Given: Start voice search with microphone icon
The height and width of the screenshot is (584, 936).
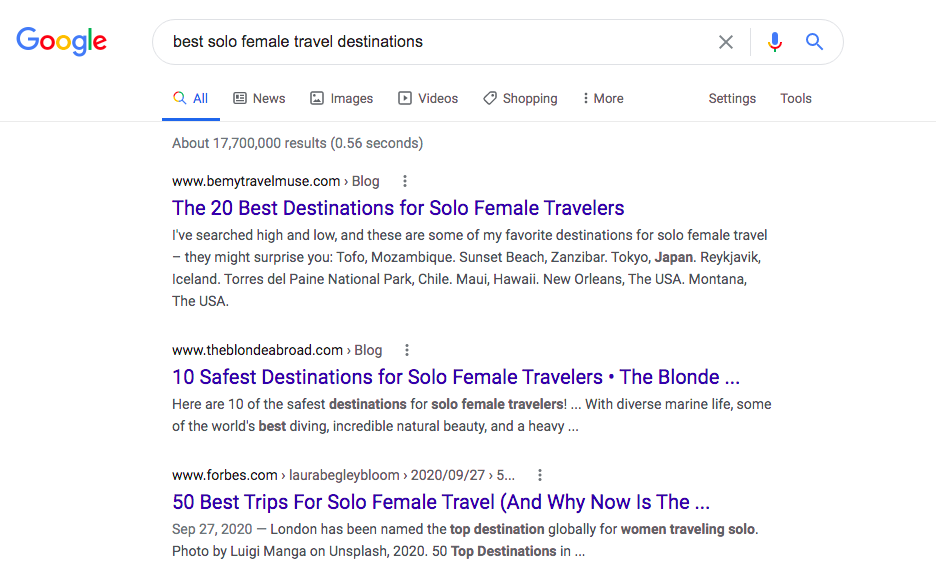Looking at the screenshot, I should [x=775, y=42].
